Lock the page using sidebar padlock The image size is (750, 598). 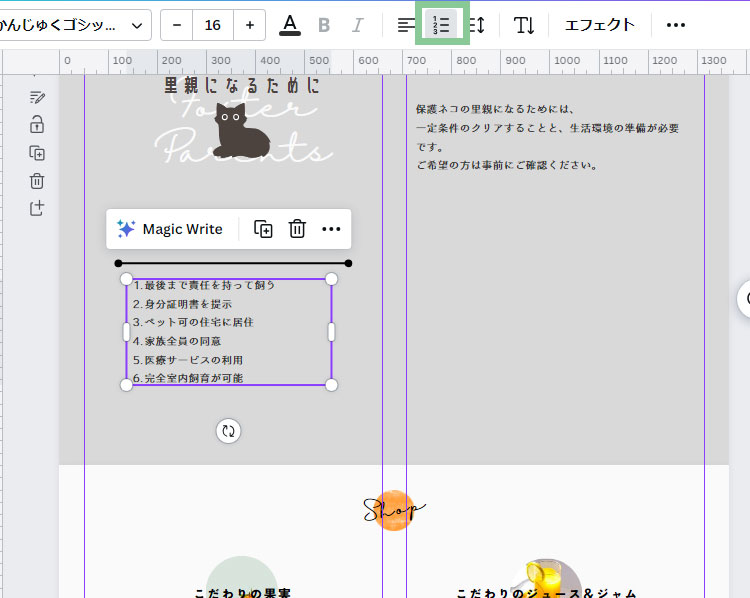pyautogui.click(x=37, y=125)
